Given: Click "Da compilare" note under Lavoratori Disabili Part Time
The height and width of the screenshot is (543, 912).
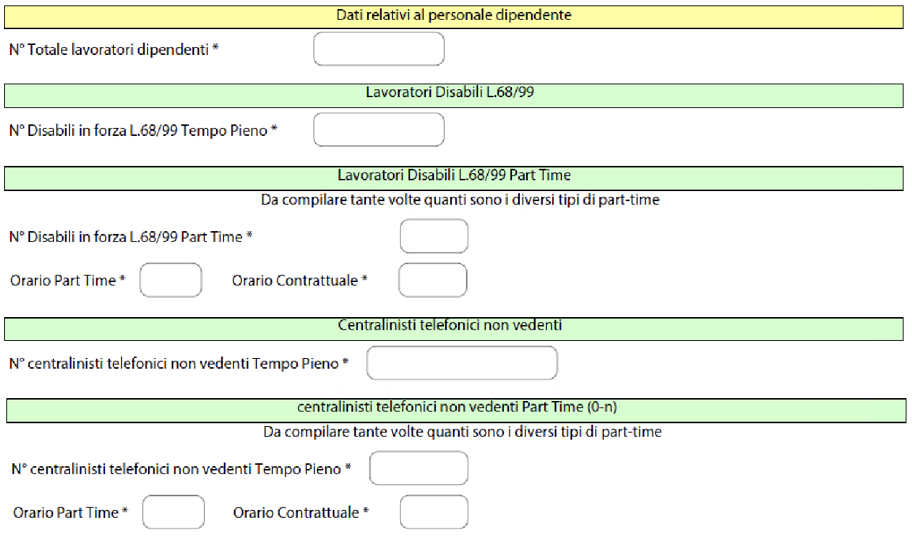Looking at the screenshot, I should 461,200.
